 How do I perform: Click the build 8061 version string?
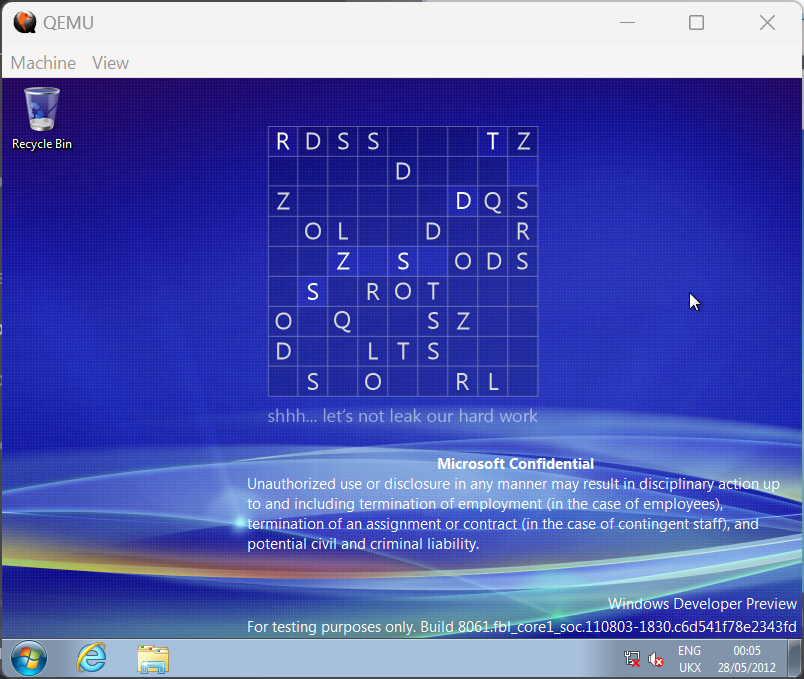coord(521,627)
